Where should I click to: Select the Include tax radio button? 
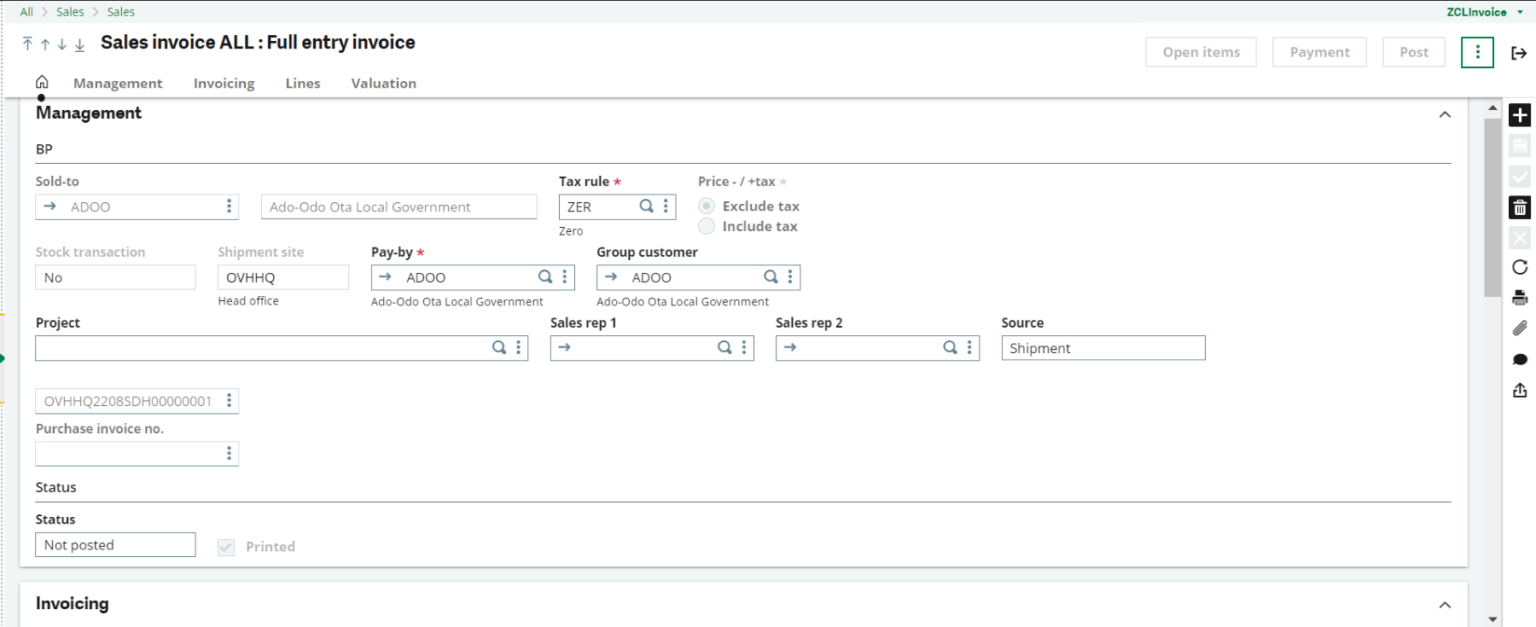[706, 226]
